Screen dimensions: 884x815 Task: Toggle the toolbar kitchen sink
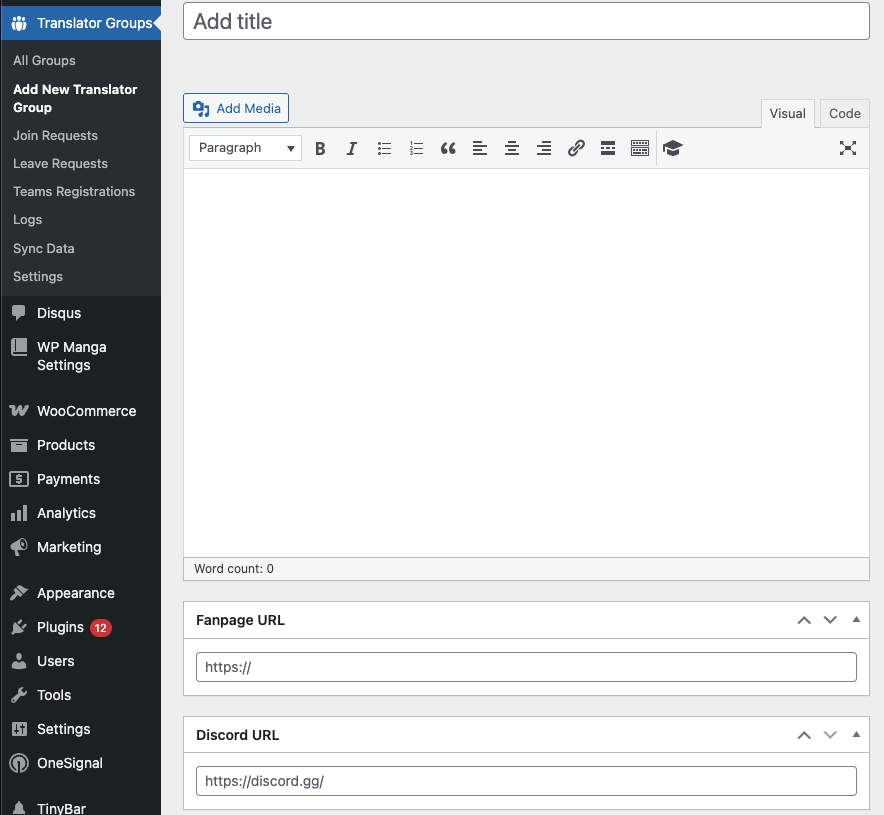point(640,148)
